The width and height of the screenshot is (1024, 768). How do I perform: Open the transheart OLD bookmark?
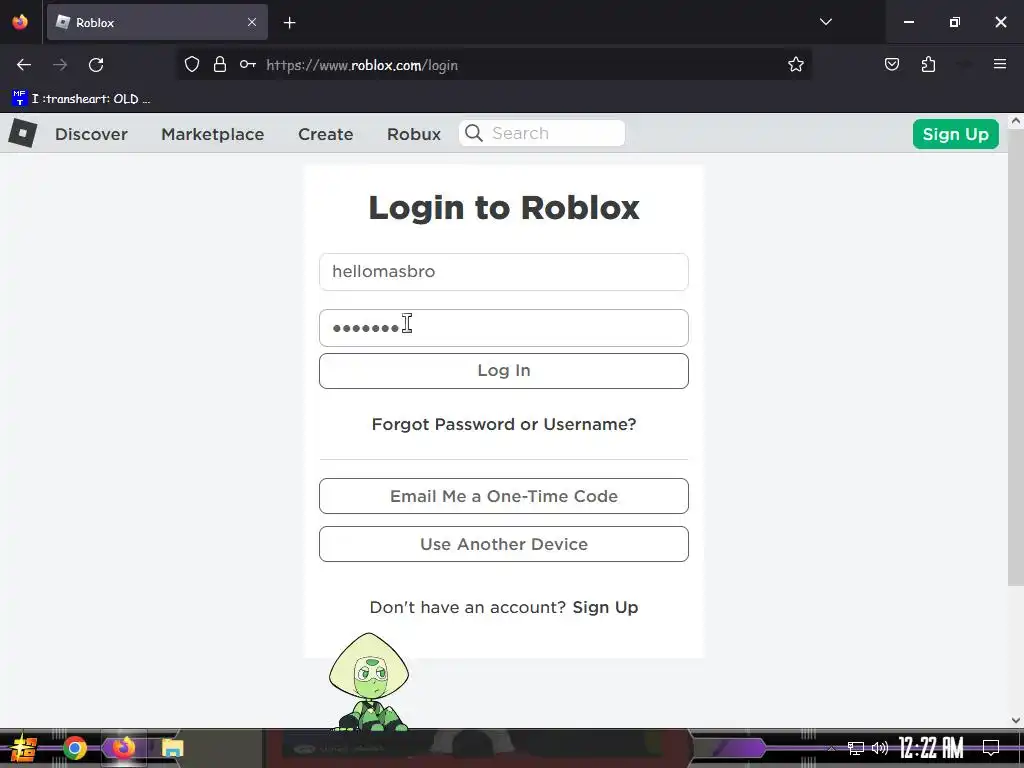[x=81, y=99]
